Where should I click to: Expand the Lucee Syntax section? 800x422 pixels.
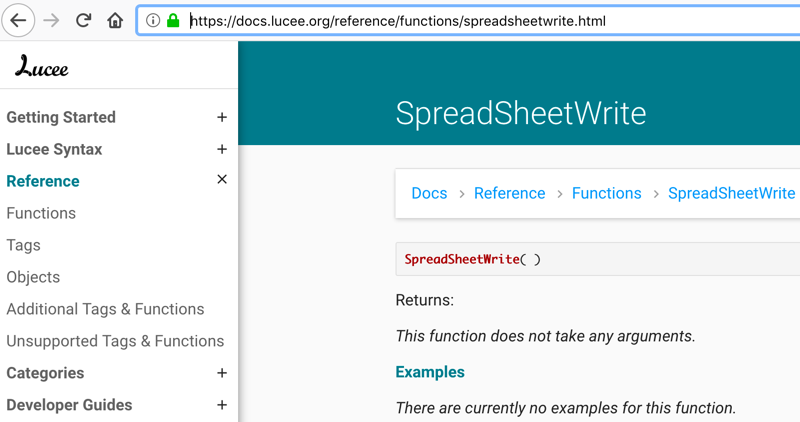point(221,150)
